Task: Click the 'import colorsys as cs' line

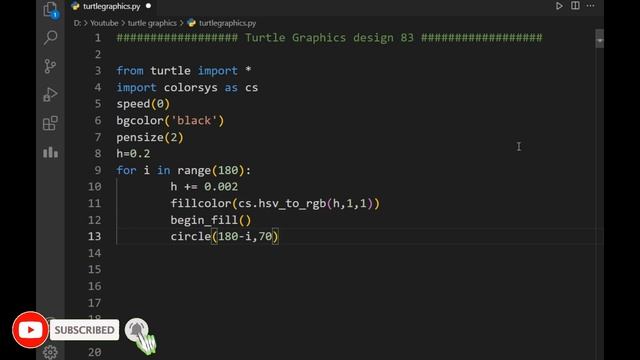Action: coord(187,88)
